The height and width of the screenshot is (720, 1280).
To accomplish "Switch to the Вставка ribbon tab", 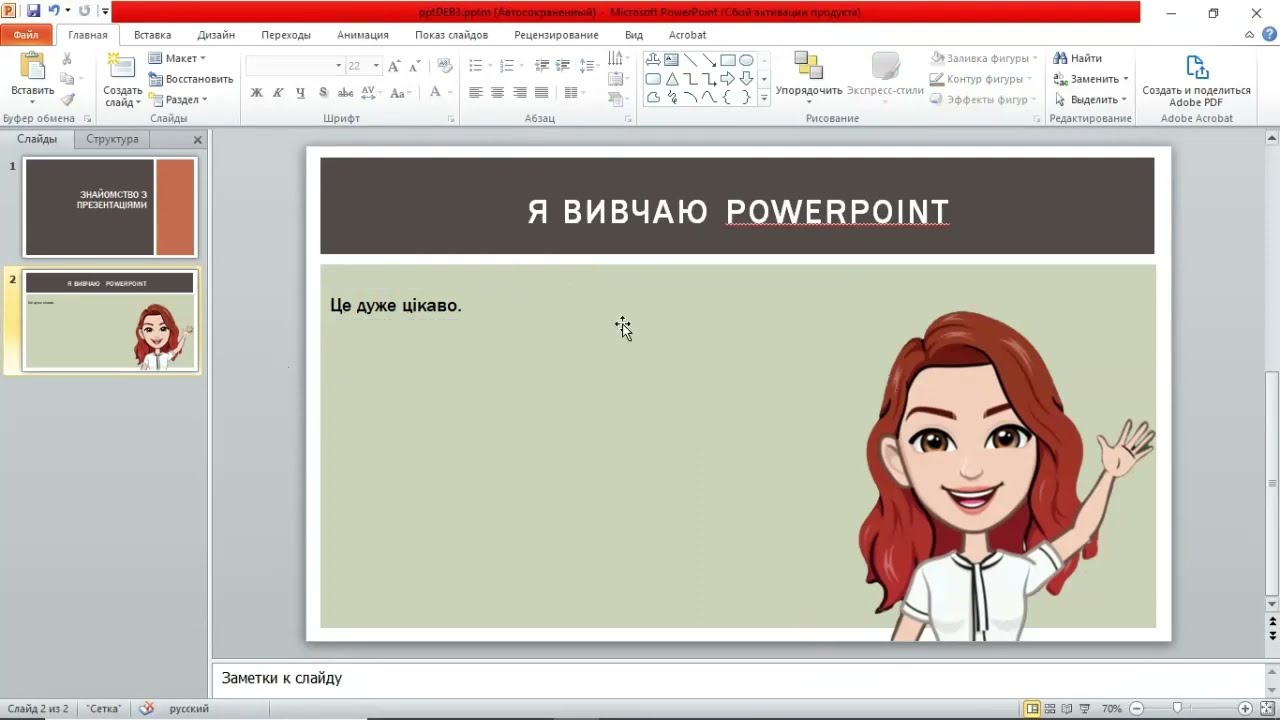I will point(152,35).
